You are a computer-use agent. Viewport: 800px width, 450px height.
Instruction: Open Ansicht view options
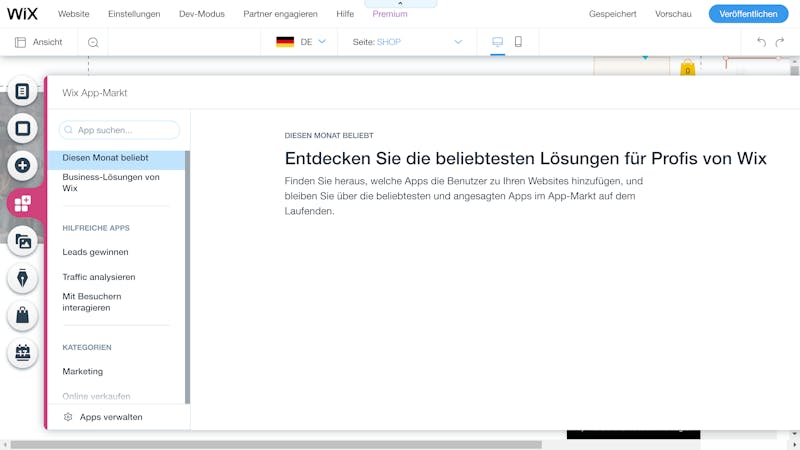[39, 42]
